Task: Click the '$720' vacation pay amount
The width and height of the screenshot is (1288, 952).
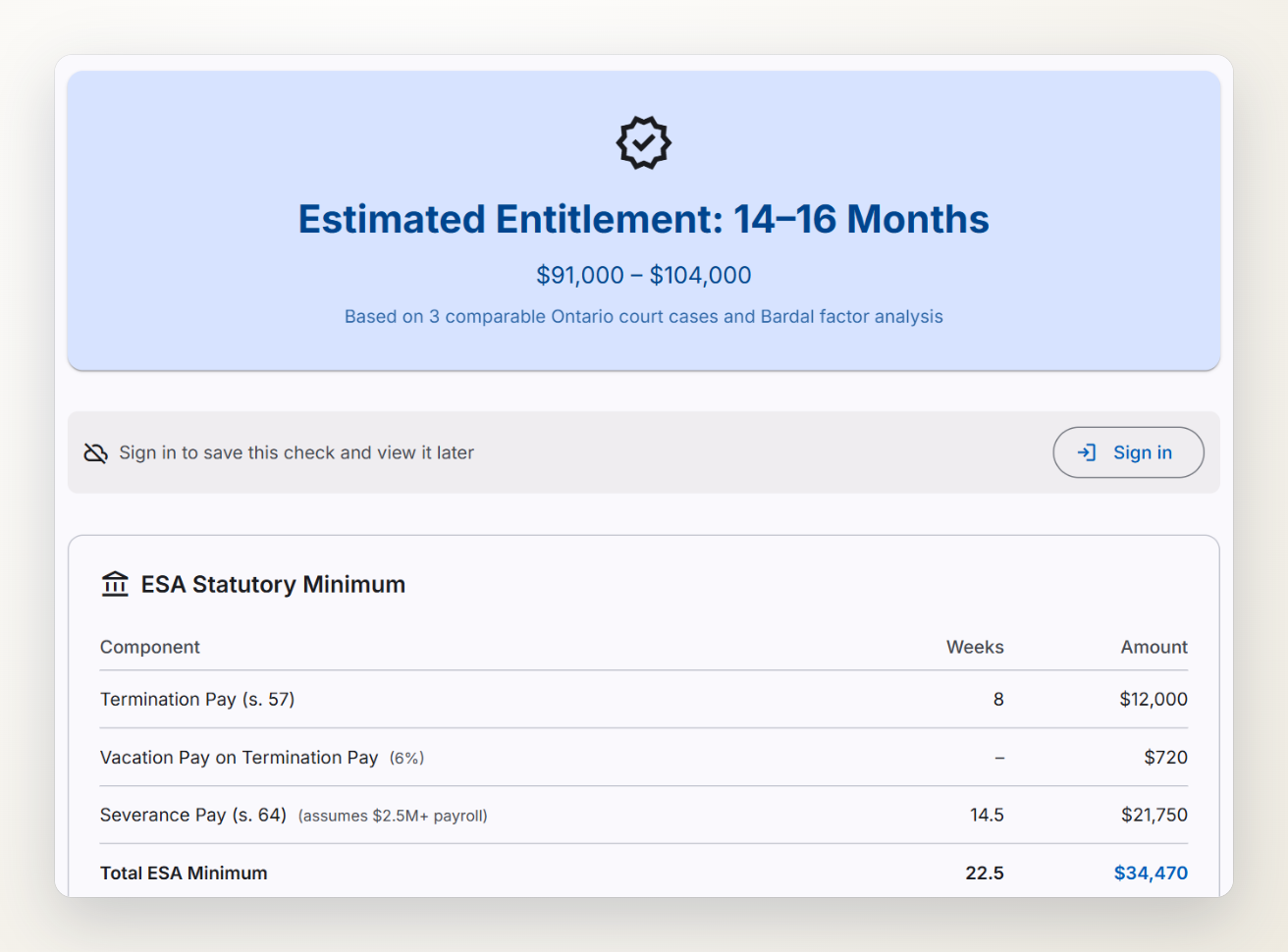Action: coord(1165,757)
